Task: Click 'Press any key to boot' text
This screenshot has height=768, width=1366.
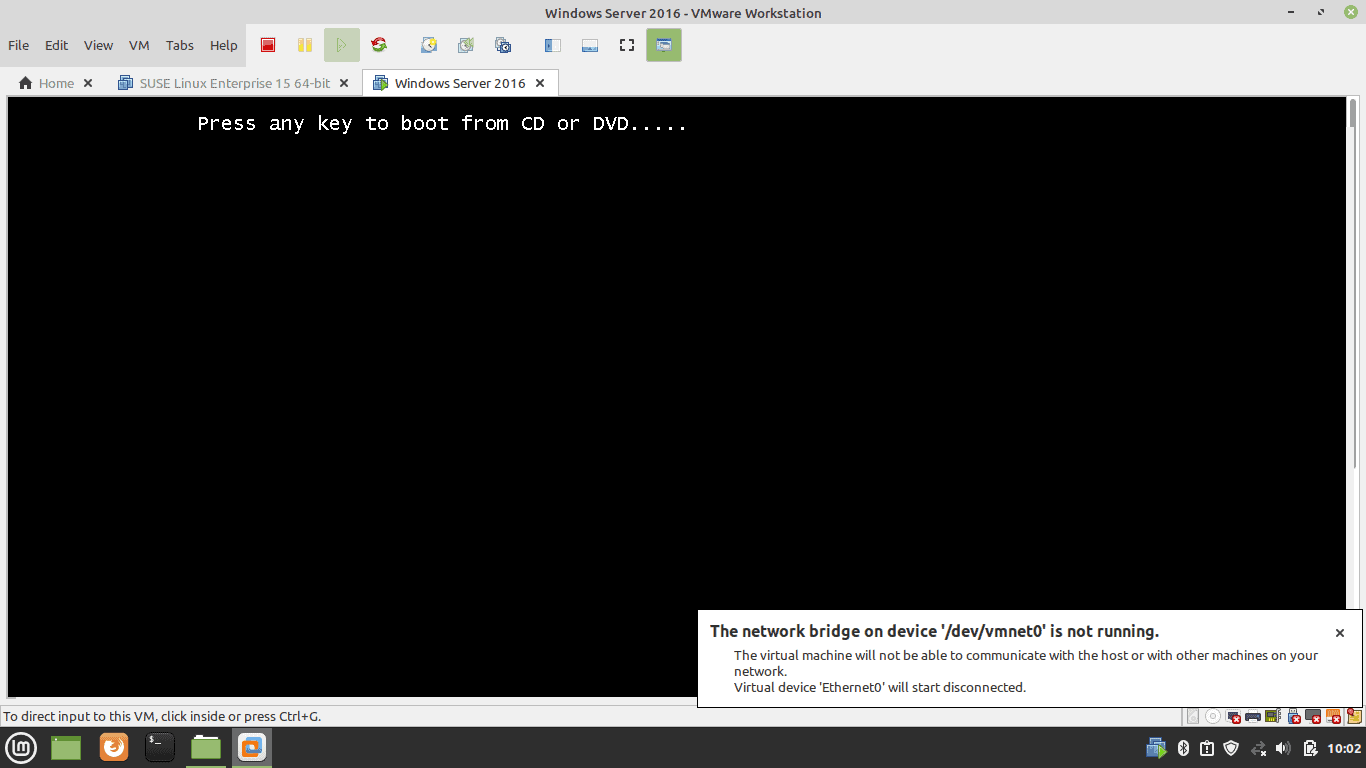Action: tap(443, 124)
